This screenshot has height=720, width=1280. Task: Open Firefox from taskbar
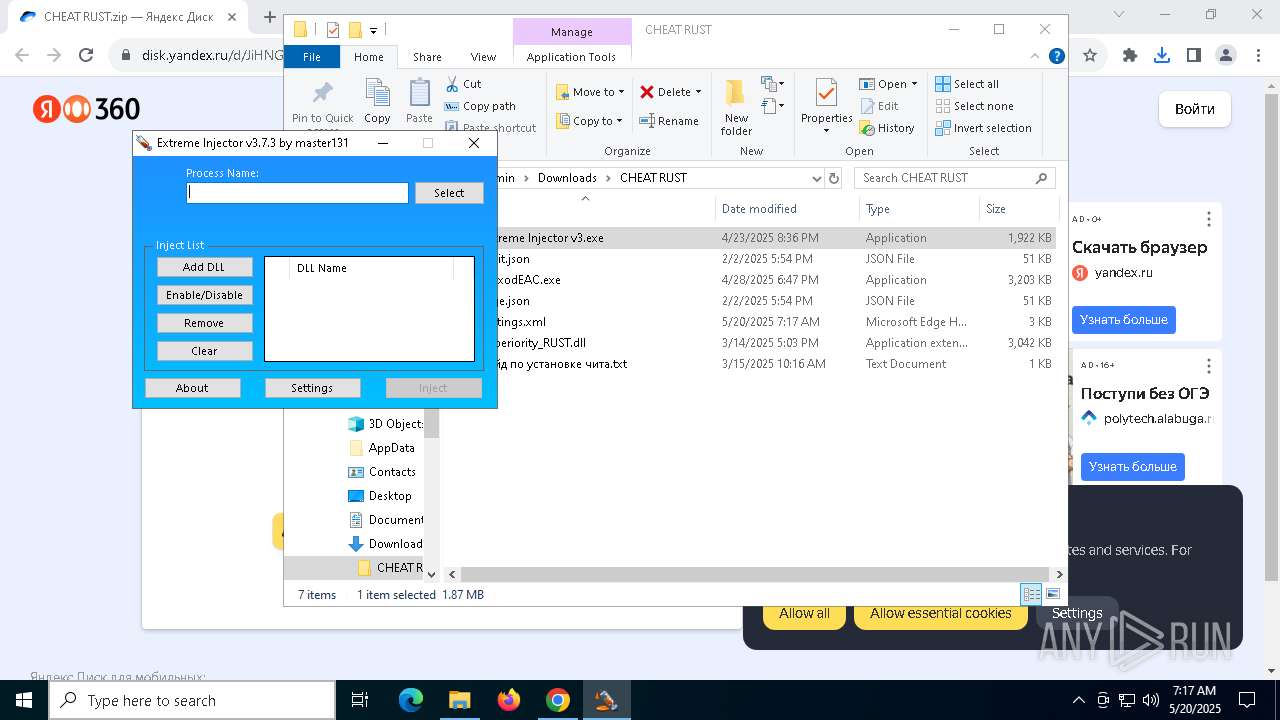pyautogui.click(x=509, y=700)
